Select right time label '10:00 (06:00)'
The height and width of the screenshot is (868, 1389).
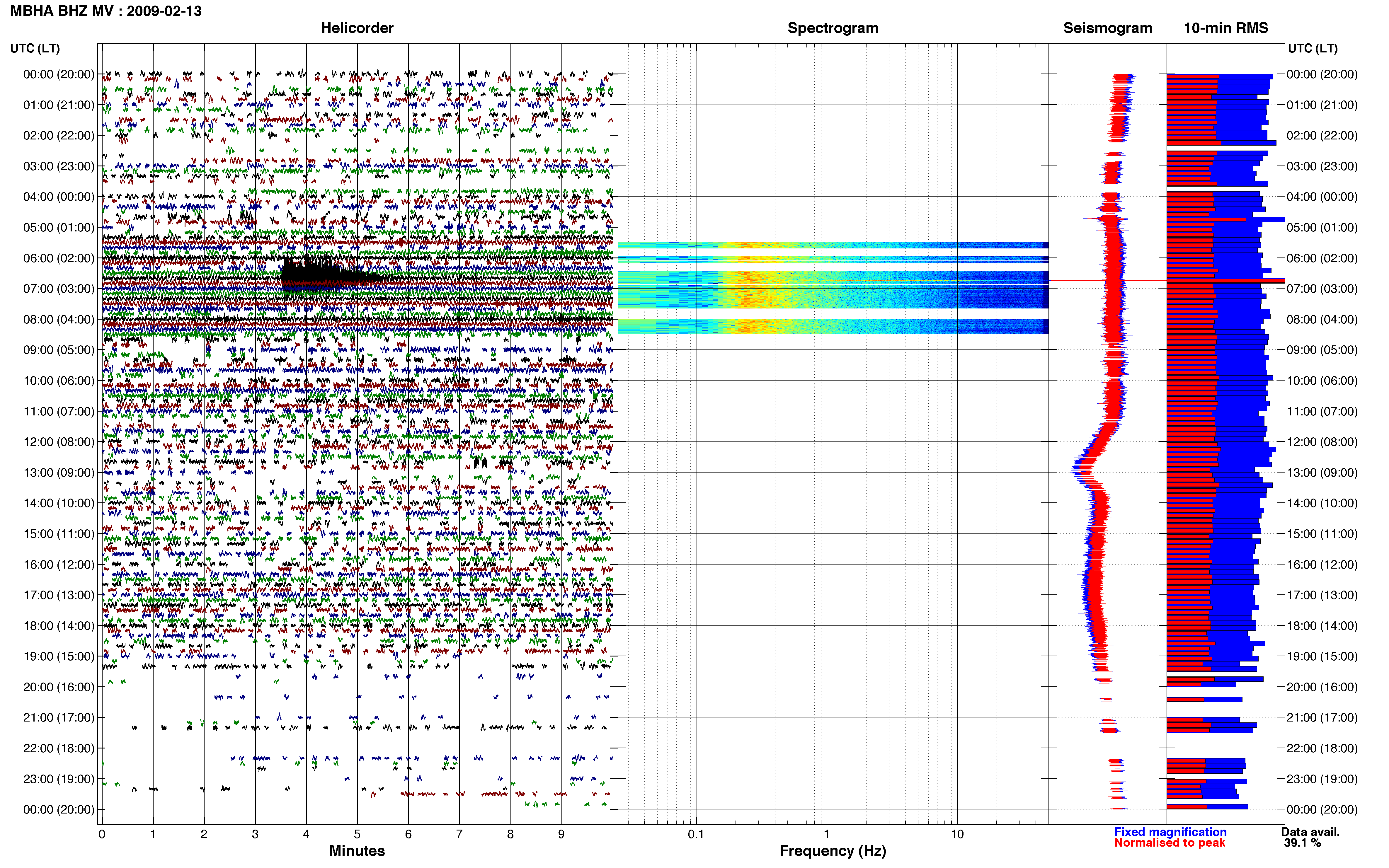[x=1322, y=381]
